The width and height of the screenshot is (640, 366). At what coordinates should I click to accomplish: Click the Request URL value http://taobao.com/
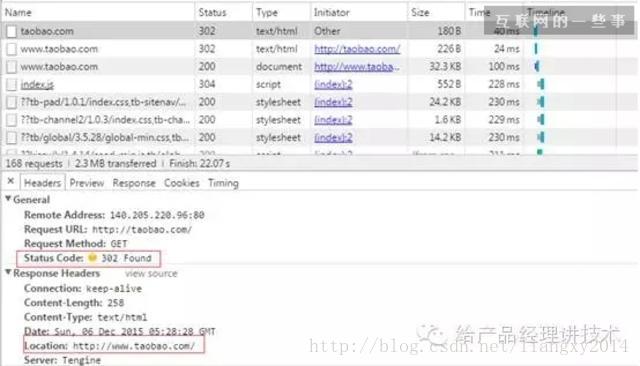[142, 230]
